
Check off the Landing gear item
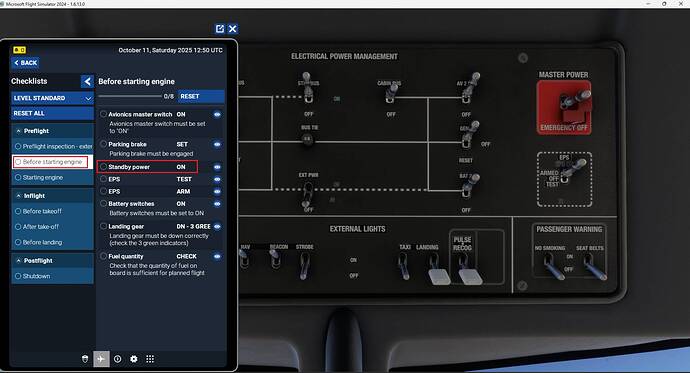point(103,226)
